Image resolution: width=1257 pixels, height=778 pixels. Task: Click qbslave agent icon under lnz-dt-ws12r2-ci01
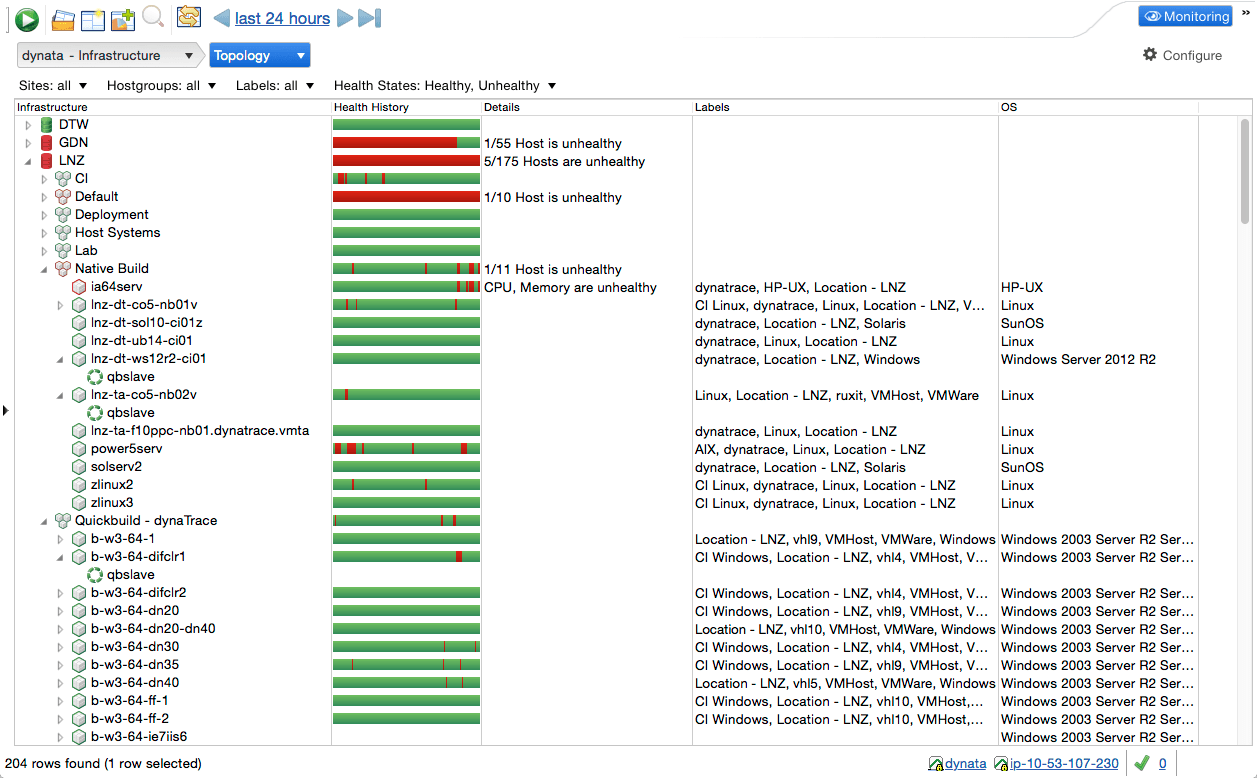(x=95, y=377)
